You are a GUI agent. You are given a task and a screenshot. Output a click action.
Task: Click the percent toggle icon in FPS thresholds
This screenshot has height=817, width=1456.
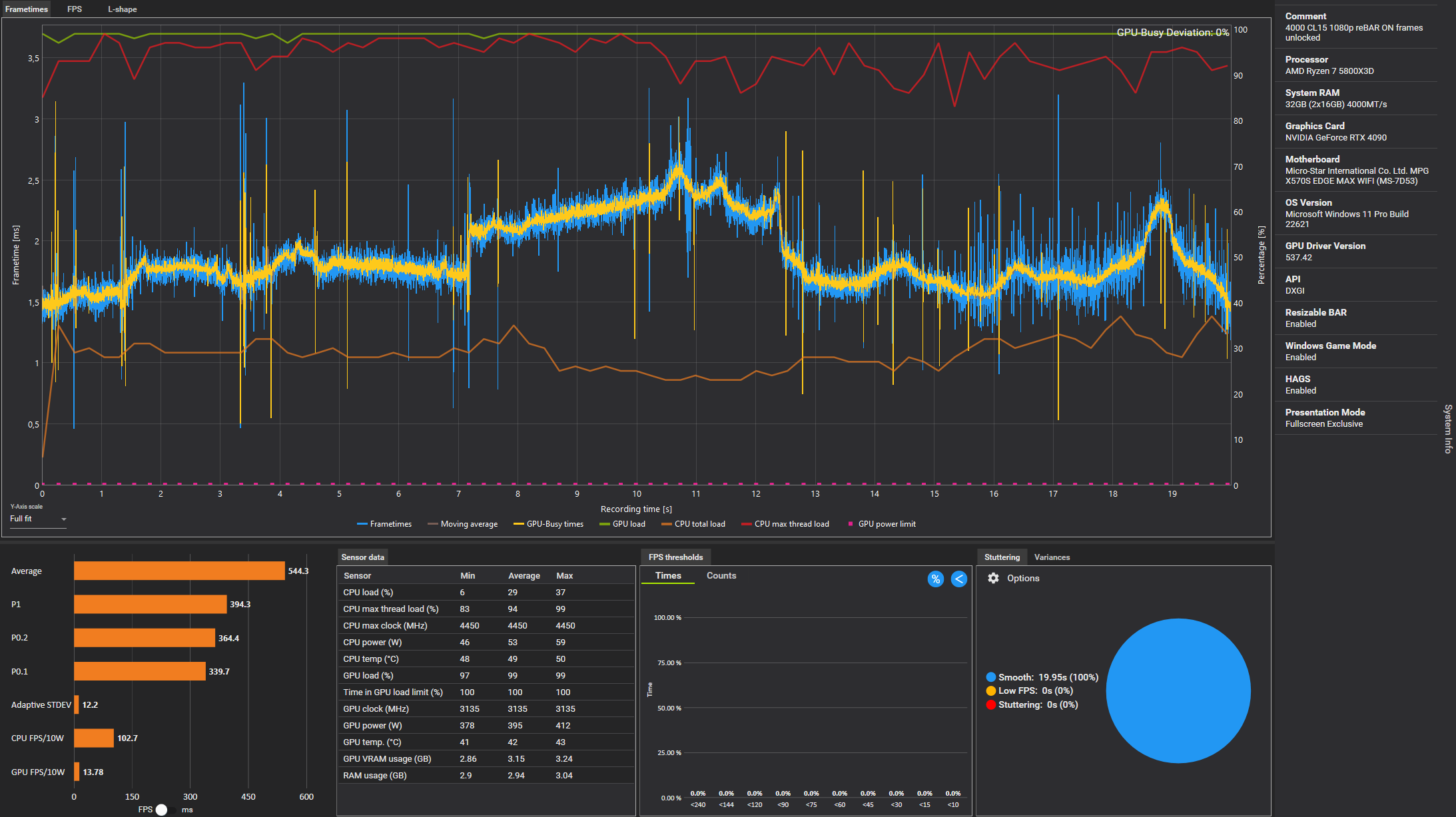coord(935,579)
